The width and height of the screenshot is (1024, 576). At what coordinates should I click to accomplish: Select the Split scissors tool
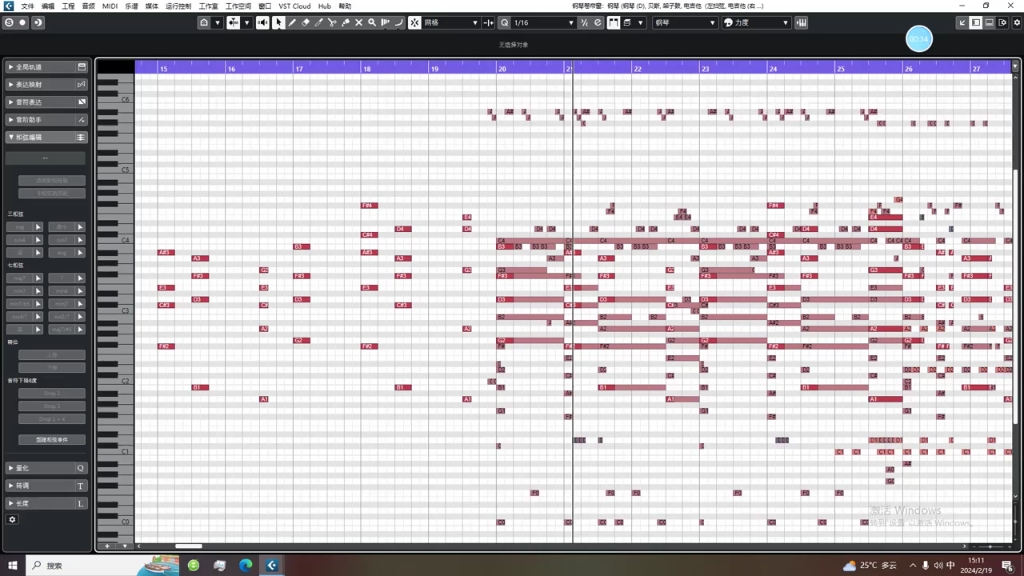[x=332, y=23]
